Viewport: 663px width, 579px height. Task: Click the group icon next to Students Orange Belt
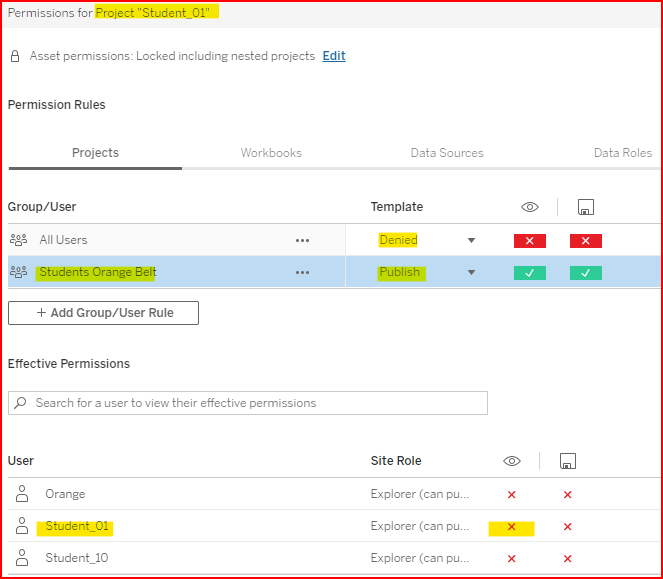(19, 272)
